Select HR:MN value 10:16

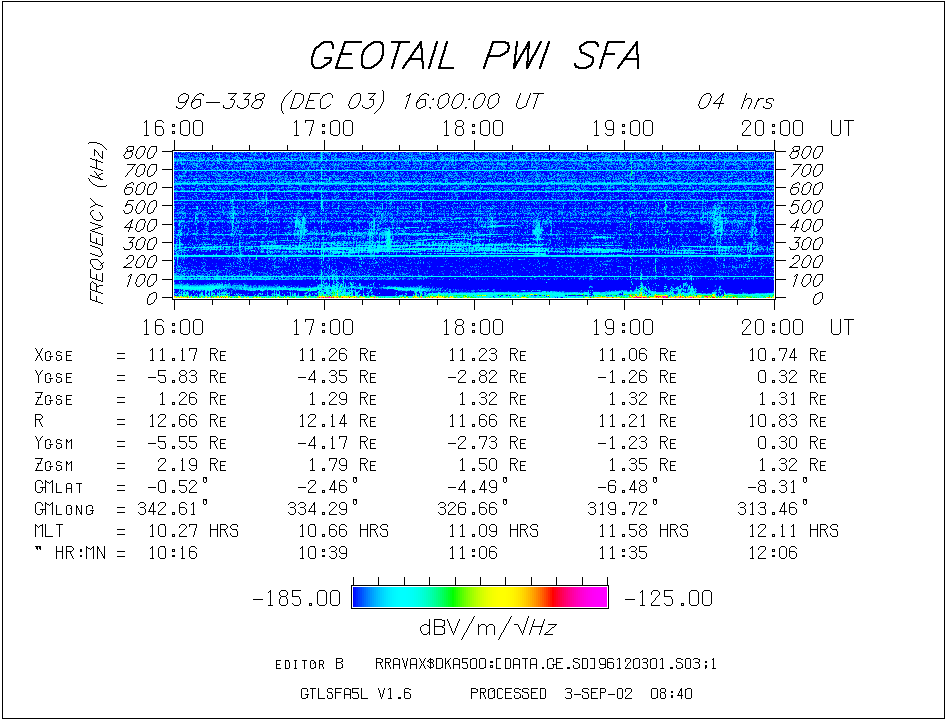[173, 553]
